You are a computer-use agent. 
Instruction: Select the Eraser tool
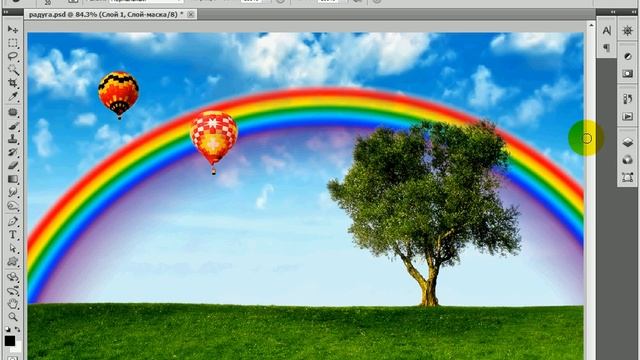coord(13,166)
